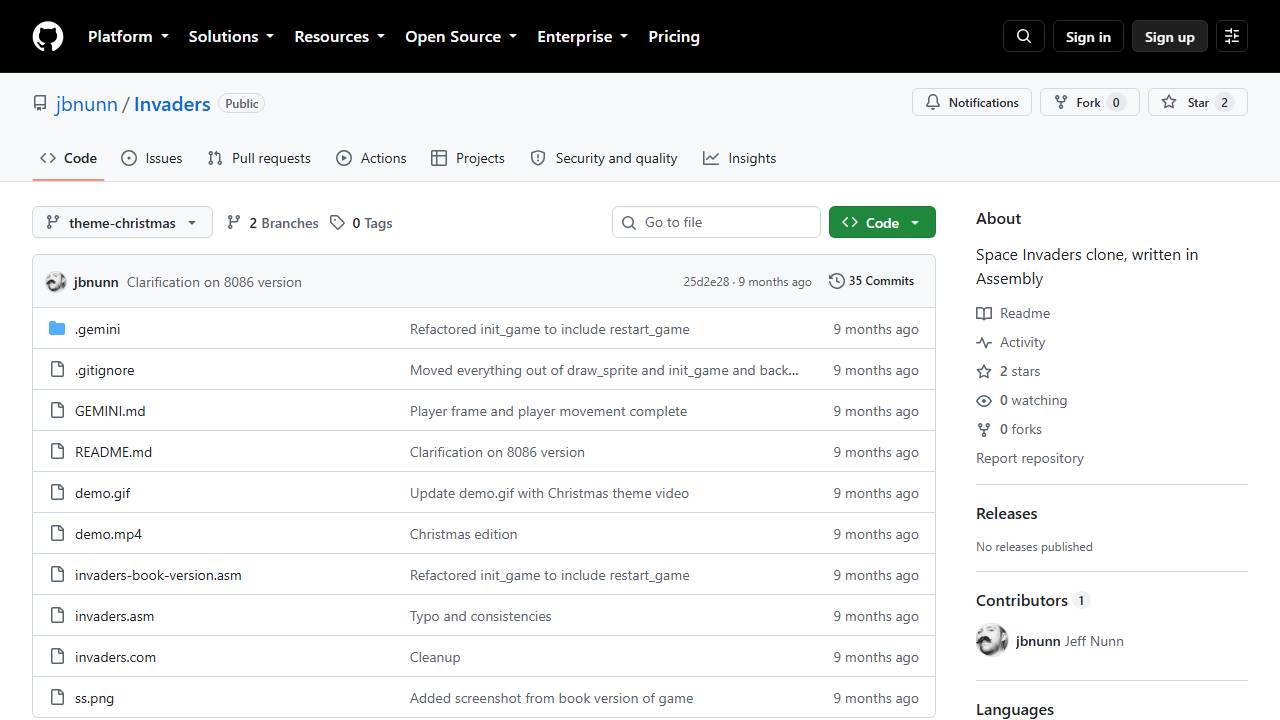Screen dimensions: 1280x720
Task: Click the star icon in Star button
Action: [x=1169, y=103]
